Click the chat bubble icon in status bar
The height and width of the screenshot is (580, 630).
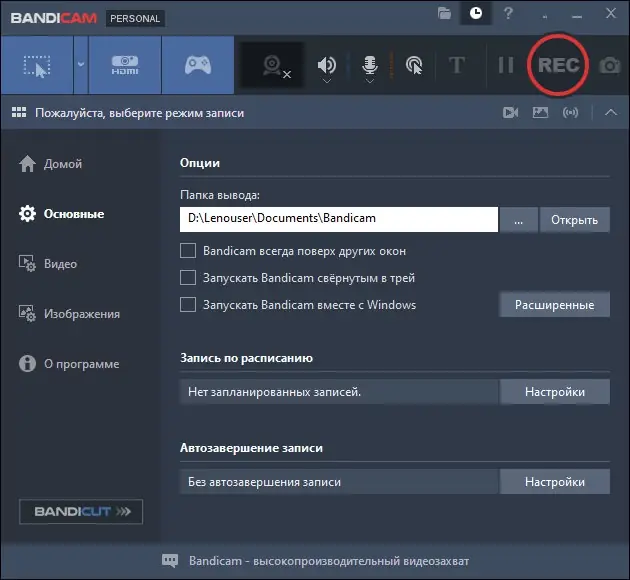[170, 560]
